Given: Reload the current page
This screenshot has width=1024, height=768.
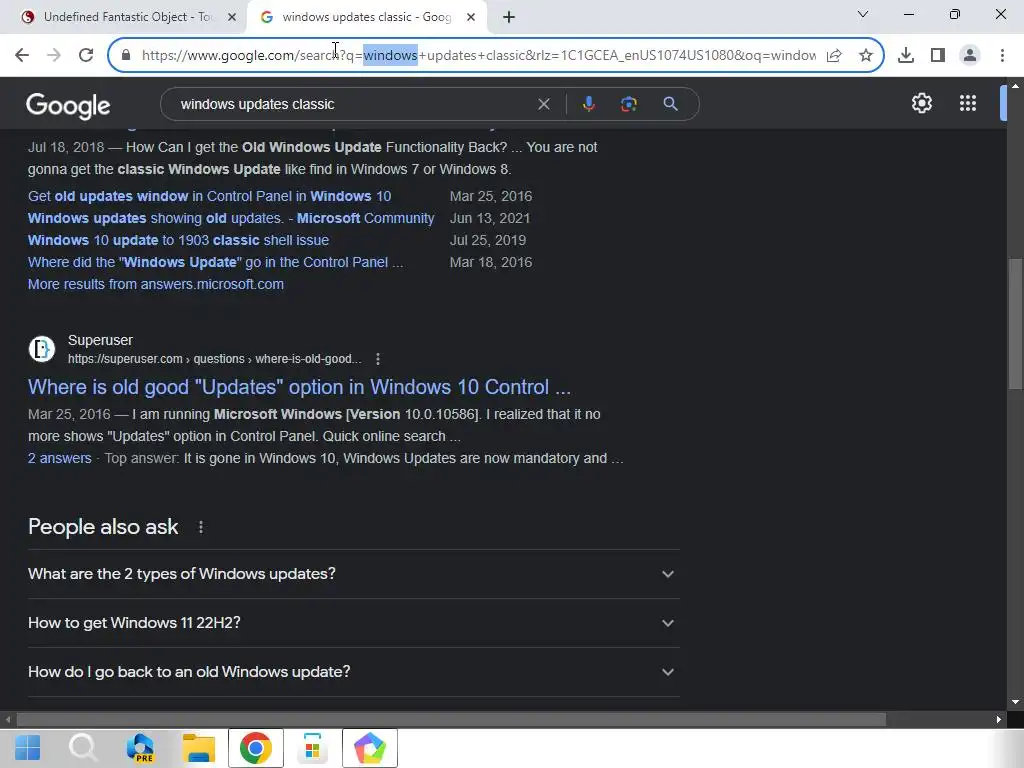Looking at the screenshot, I should click(86, 55).
